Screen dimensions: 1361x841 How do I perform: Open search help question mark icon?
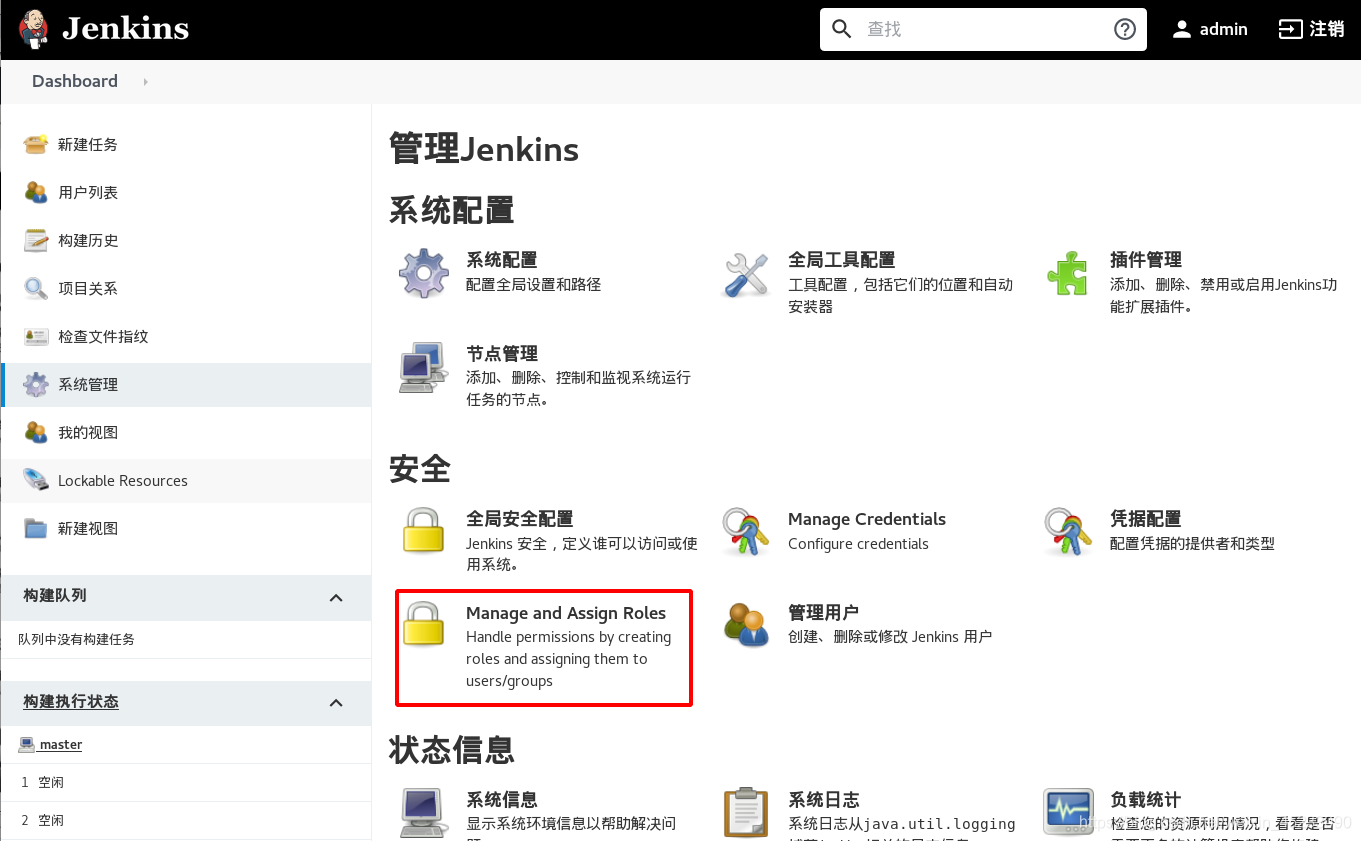[x=1125, y=29]
